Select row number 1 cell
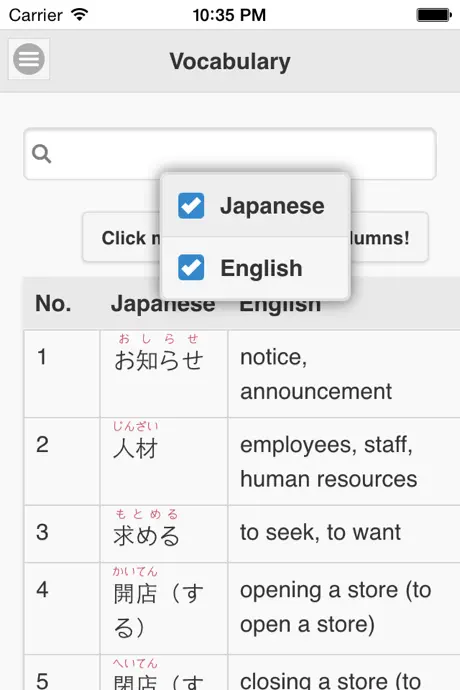The image size is (460, 690). 62,374
